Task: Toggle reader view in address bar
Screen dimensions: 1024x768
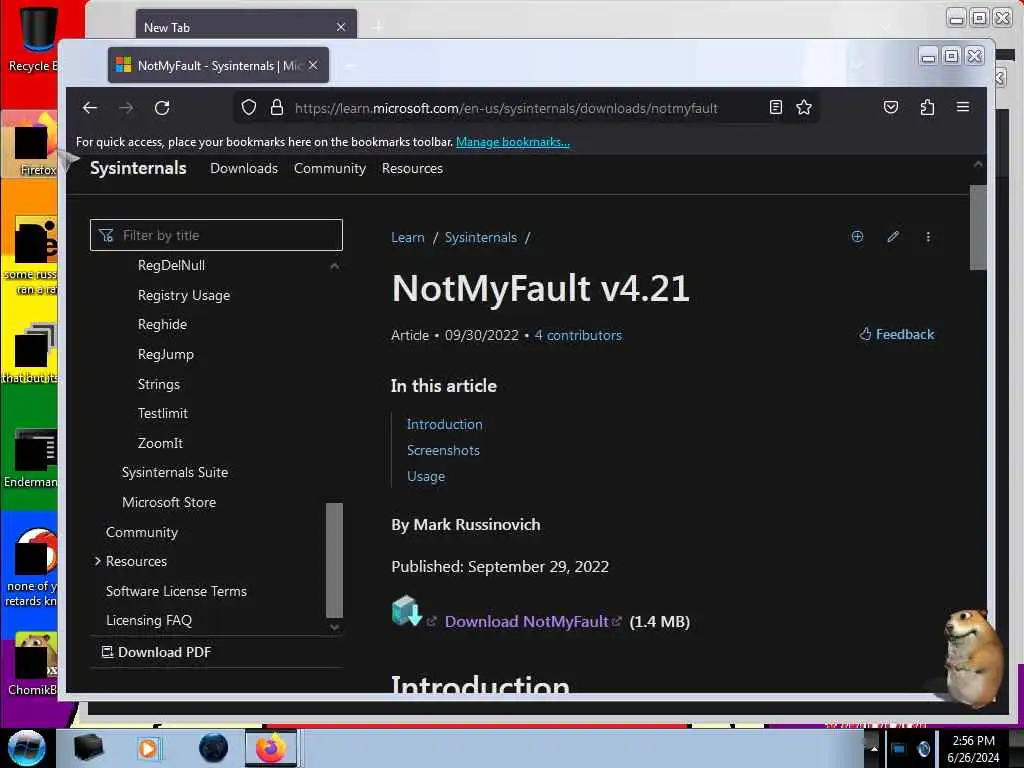Action: point(775,107)
